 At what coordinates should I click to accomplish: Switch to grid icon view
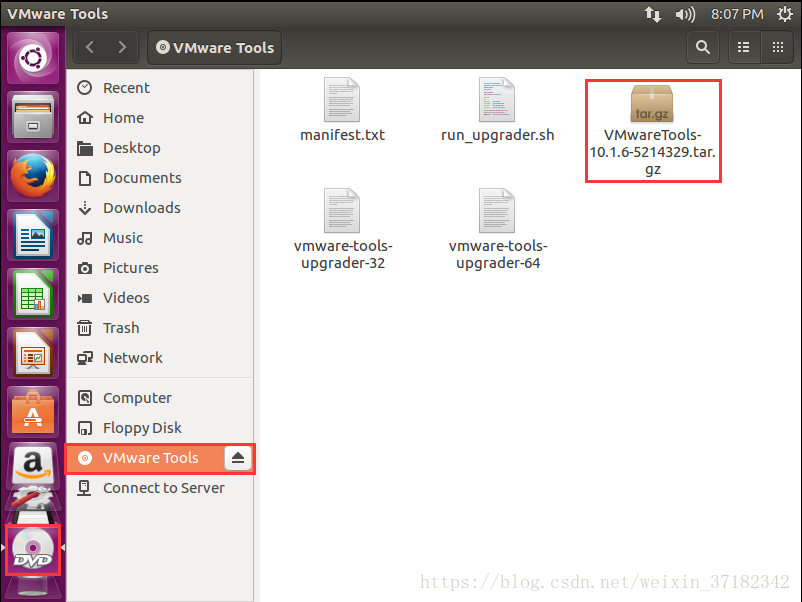click(x=776, y=47)
